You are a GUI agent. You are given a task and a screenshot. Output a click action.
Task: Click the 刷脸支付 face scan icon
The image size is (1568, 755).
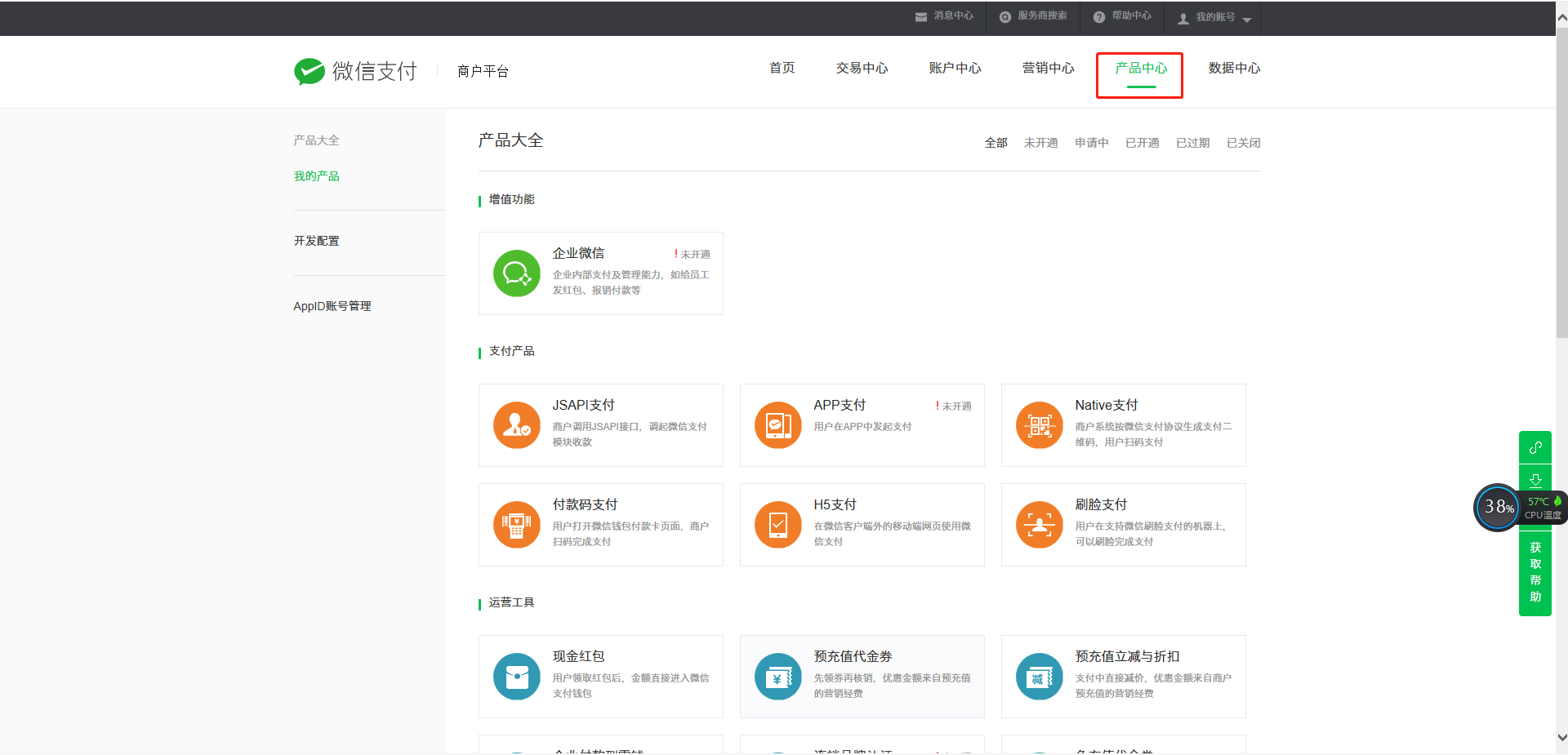1039,525
